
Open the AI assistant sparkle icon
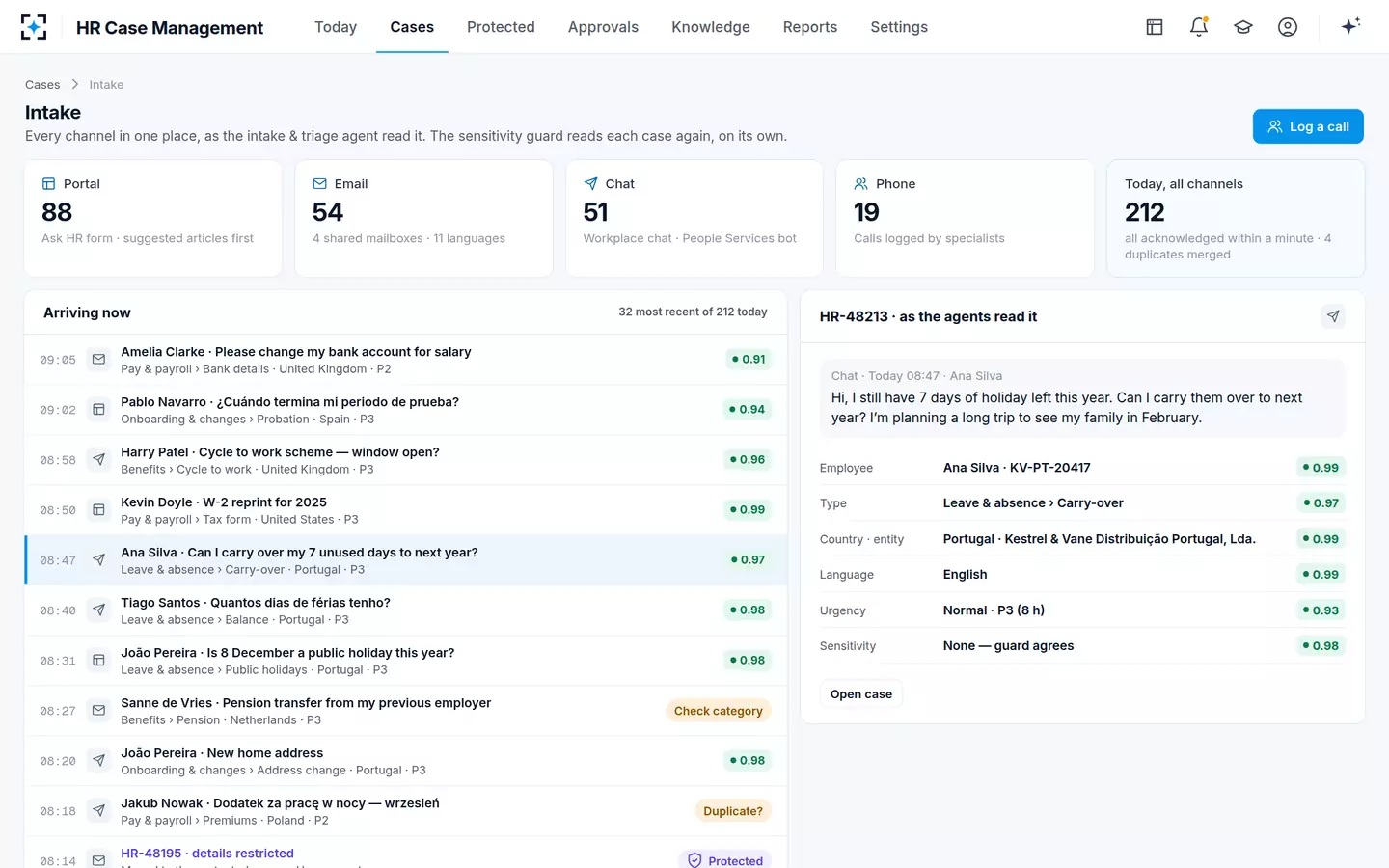point(1350,27)
